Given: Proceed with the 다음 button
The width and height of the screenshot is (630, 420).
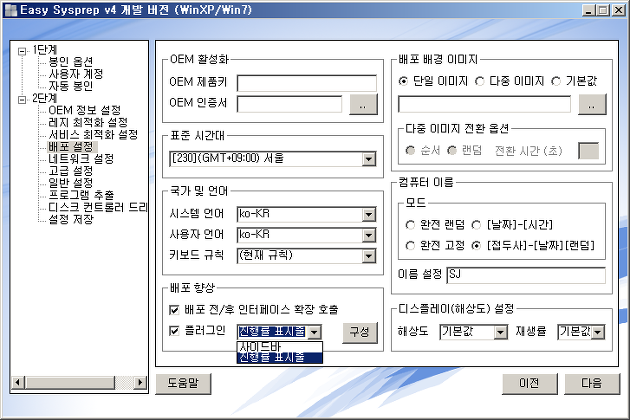Looking at the screenshot, I should [592, 384].
